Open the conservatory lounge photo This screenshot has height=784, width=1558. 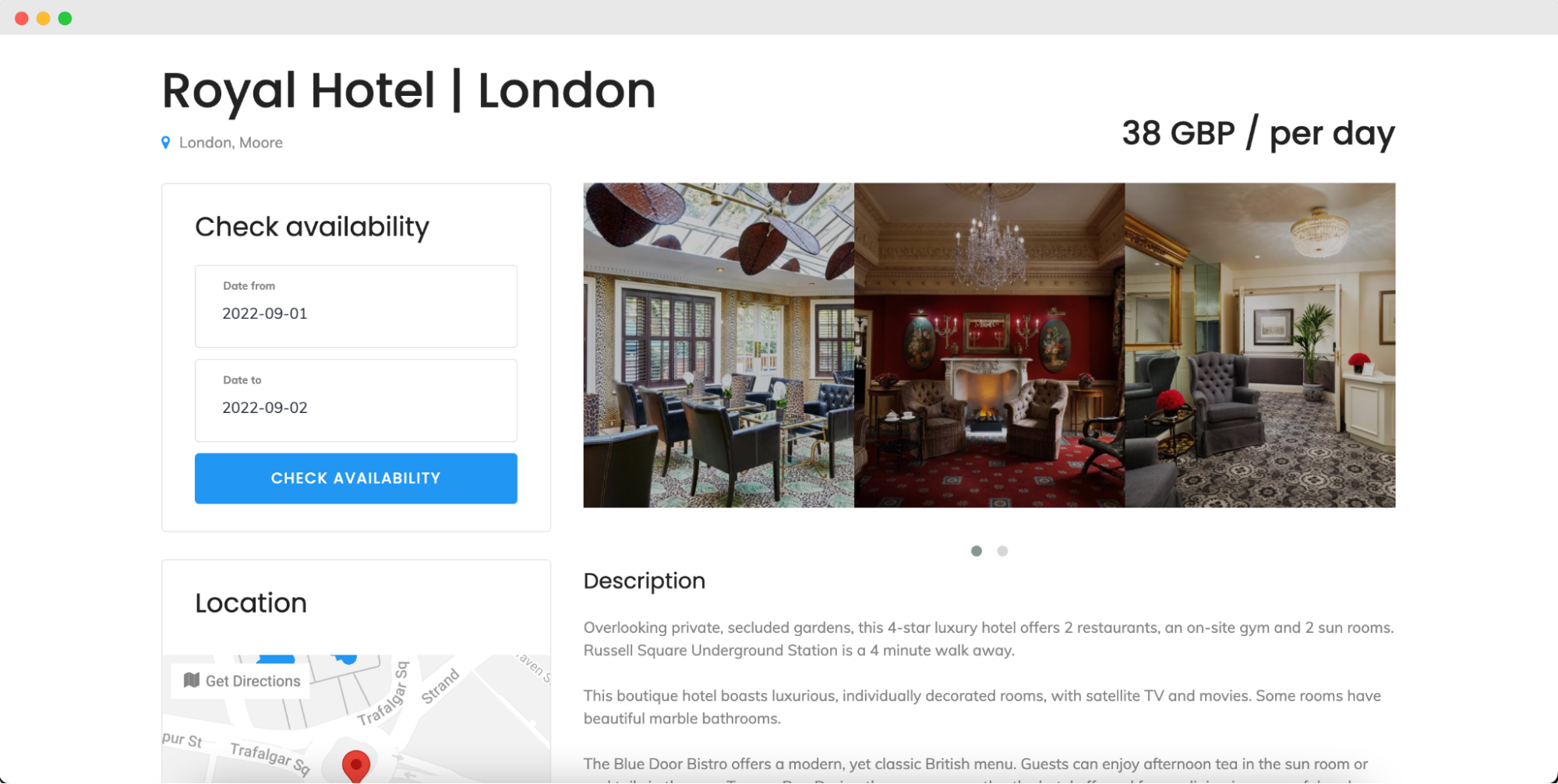[719, 345]
